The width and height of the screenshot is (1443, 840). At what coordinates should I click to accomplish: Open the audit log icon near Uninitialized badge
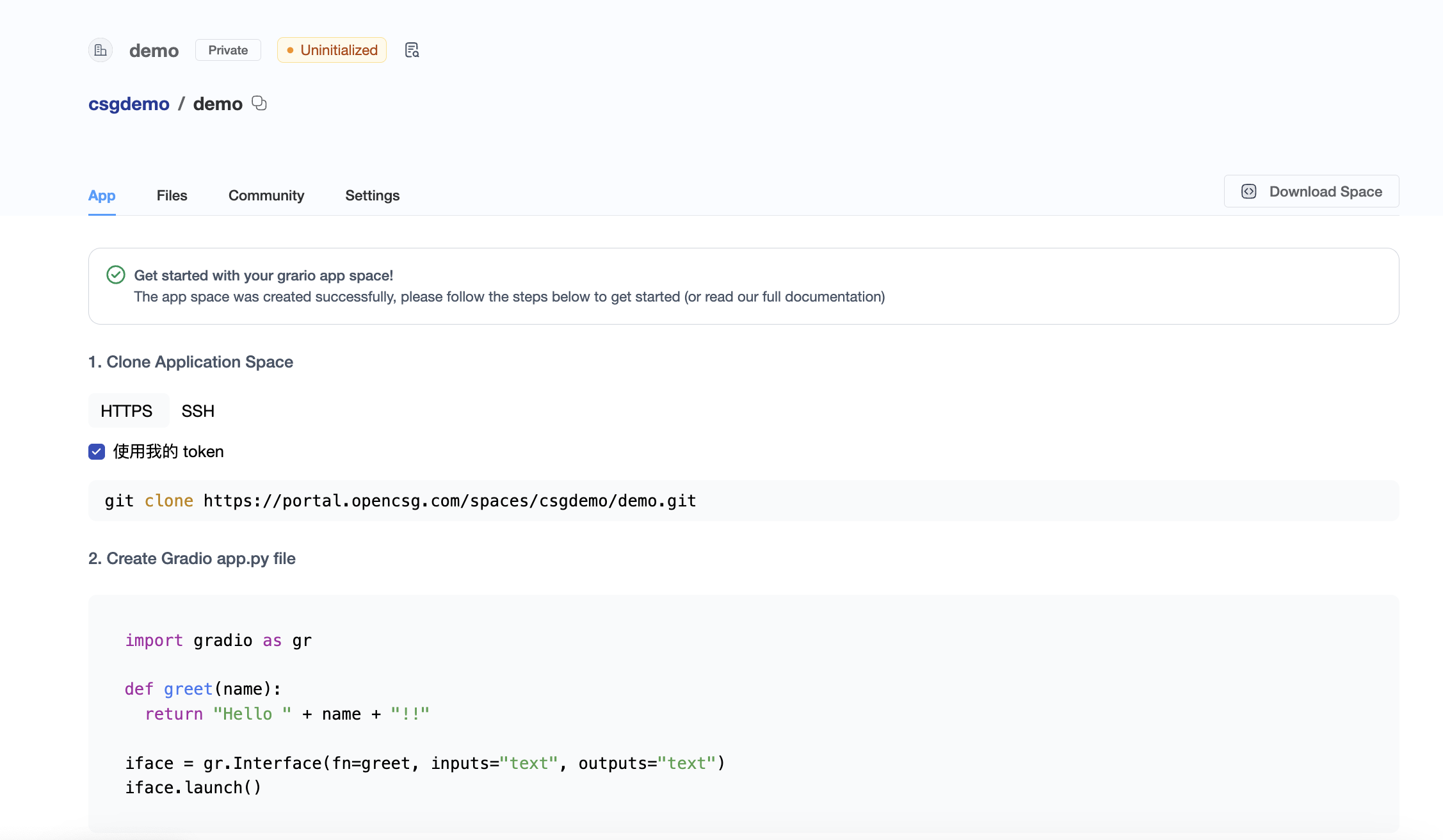point(412,49)
